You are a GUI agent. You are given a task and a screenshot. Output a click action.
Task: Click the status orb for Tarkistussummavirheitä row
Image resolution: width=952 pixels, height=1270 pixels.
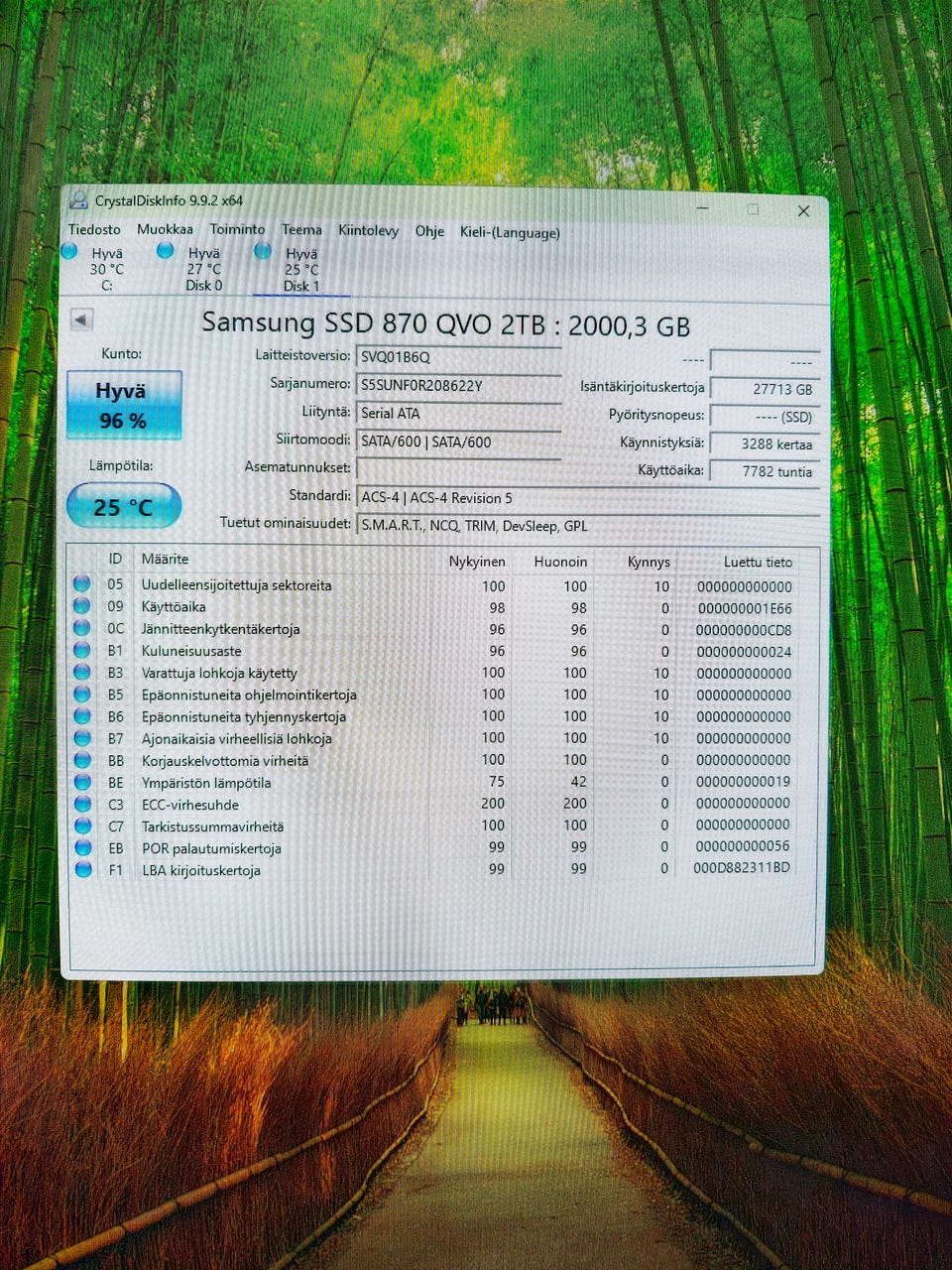pyautogui.click(x=82, y=825)
